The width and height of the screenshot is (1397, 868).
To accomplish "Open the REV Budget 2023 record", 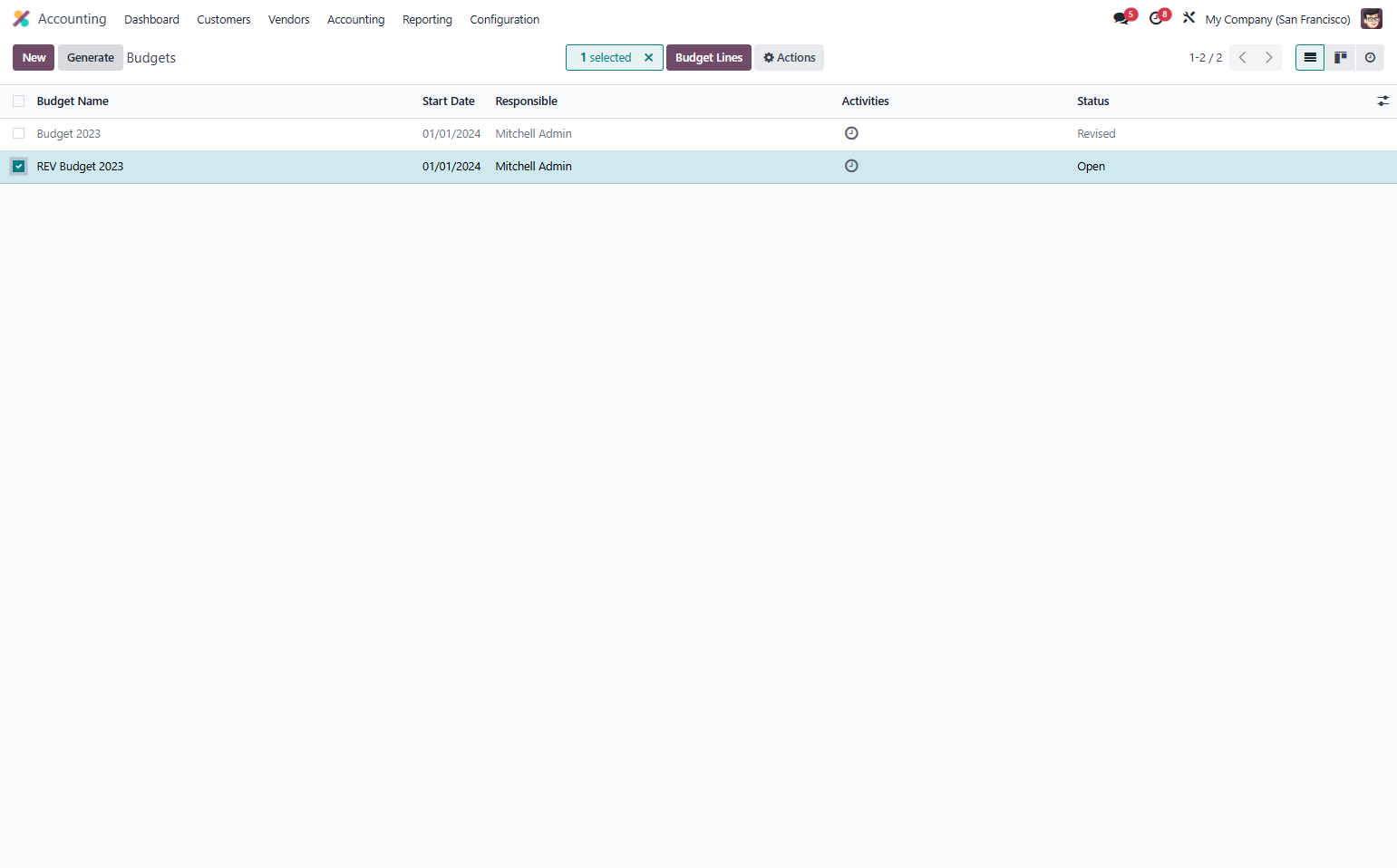I will tap(80, 166).
